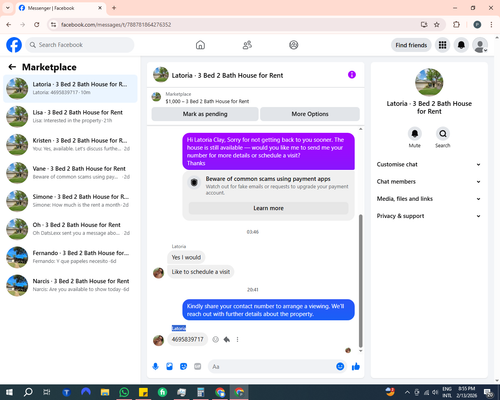Open the browser Extensions puzzle icon
This screenshot has height=400, width=500.
click(x=456, y=25)
